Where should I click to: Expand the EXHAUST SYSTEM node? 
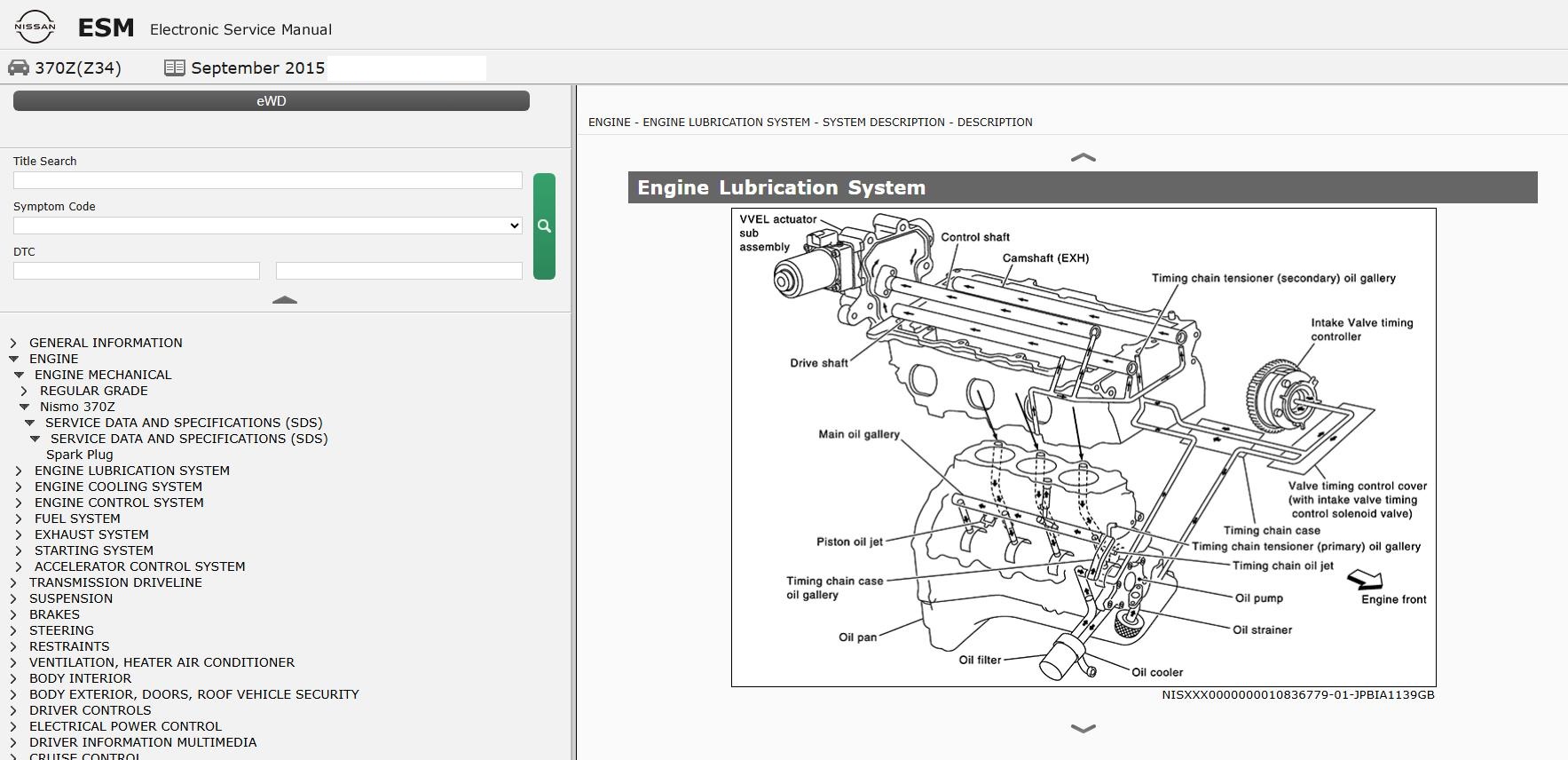19,534
